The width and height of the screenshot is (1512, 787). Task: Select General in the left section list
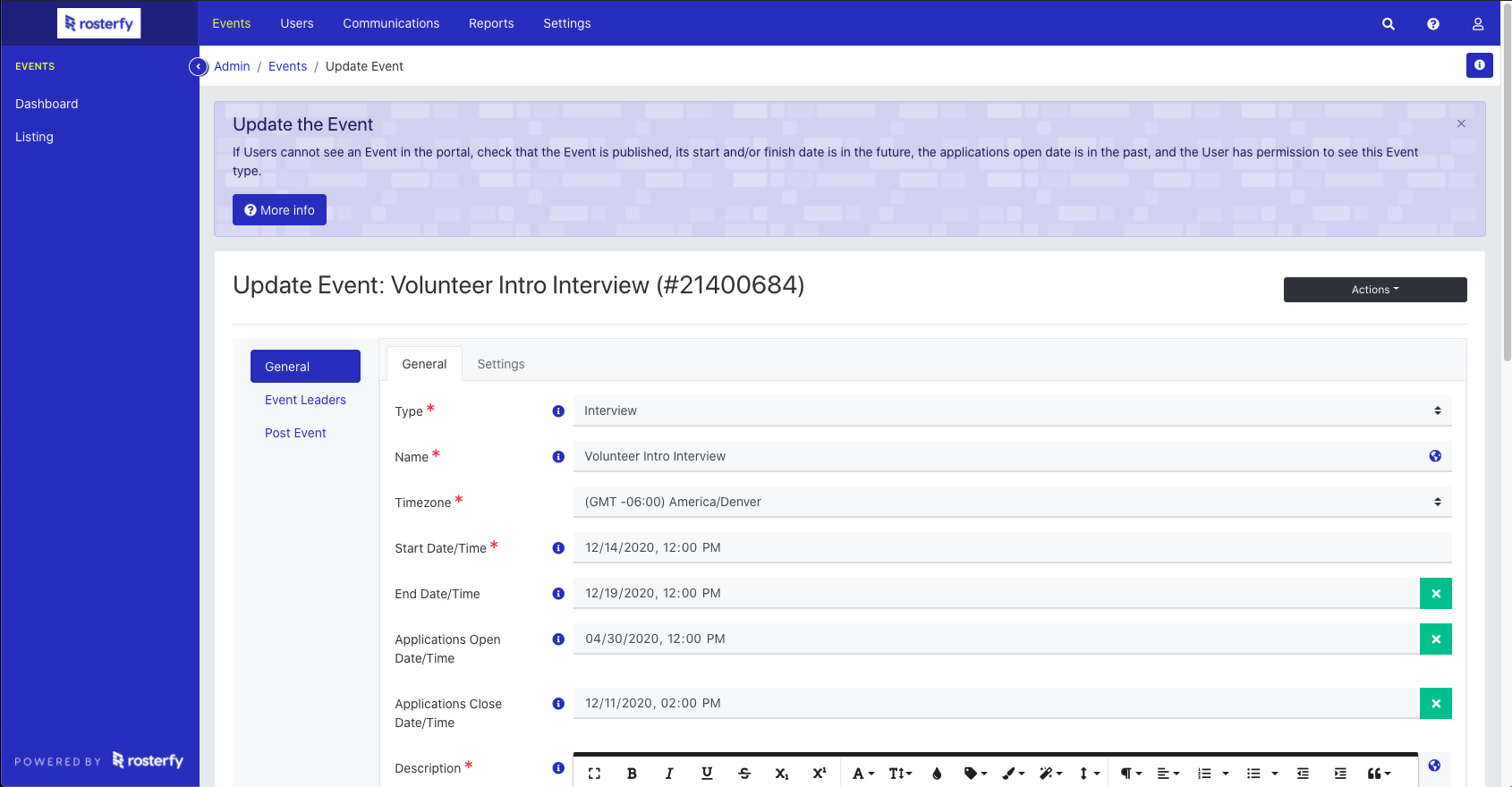click(305, 367)
